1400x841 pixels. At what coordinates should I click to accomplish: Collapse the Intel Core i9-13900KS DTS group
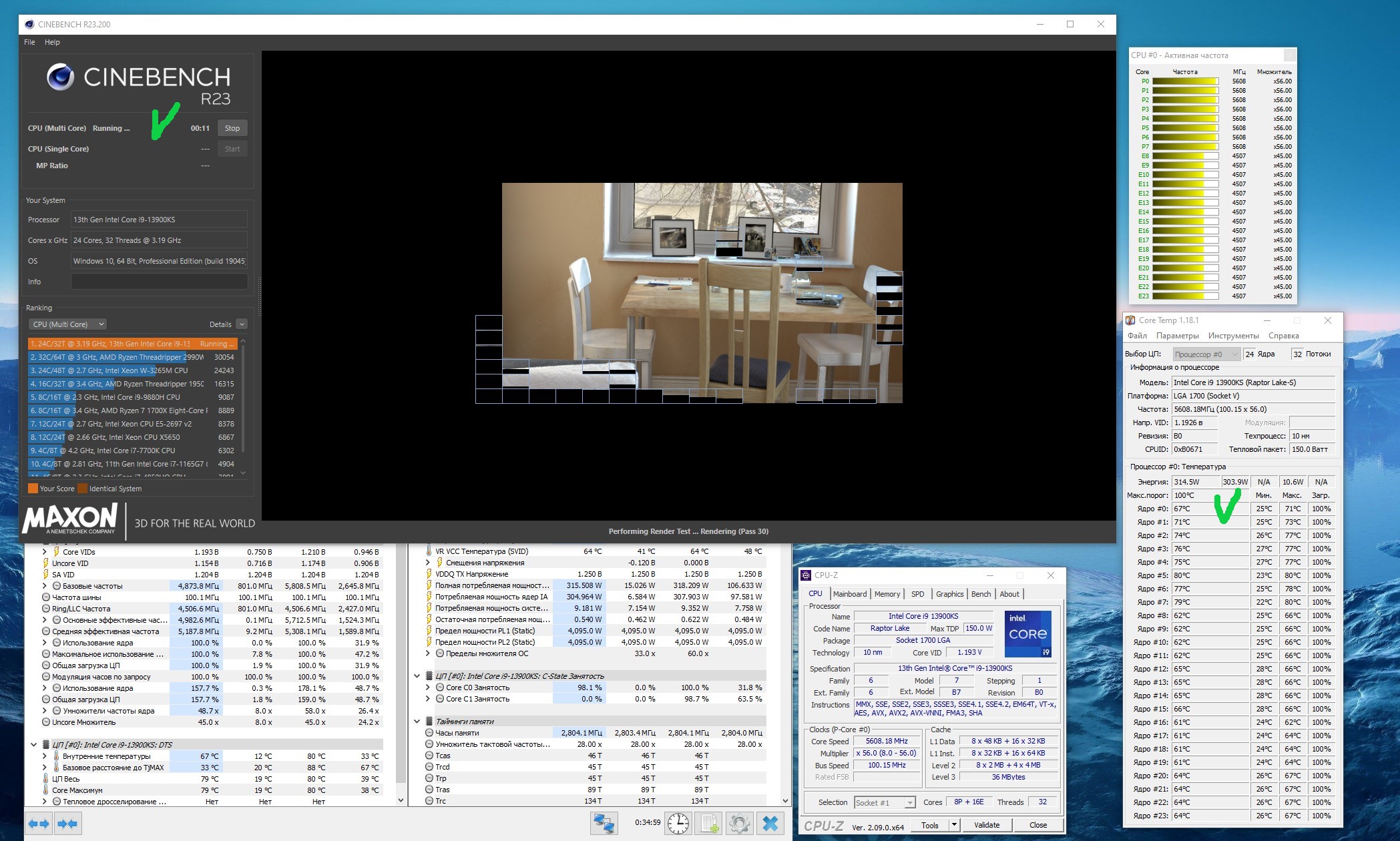(33, 745)
